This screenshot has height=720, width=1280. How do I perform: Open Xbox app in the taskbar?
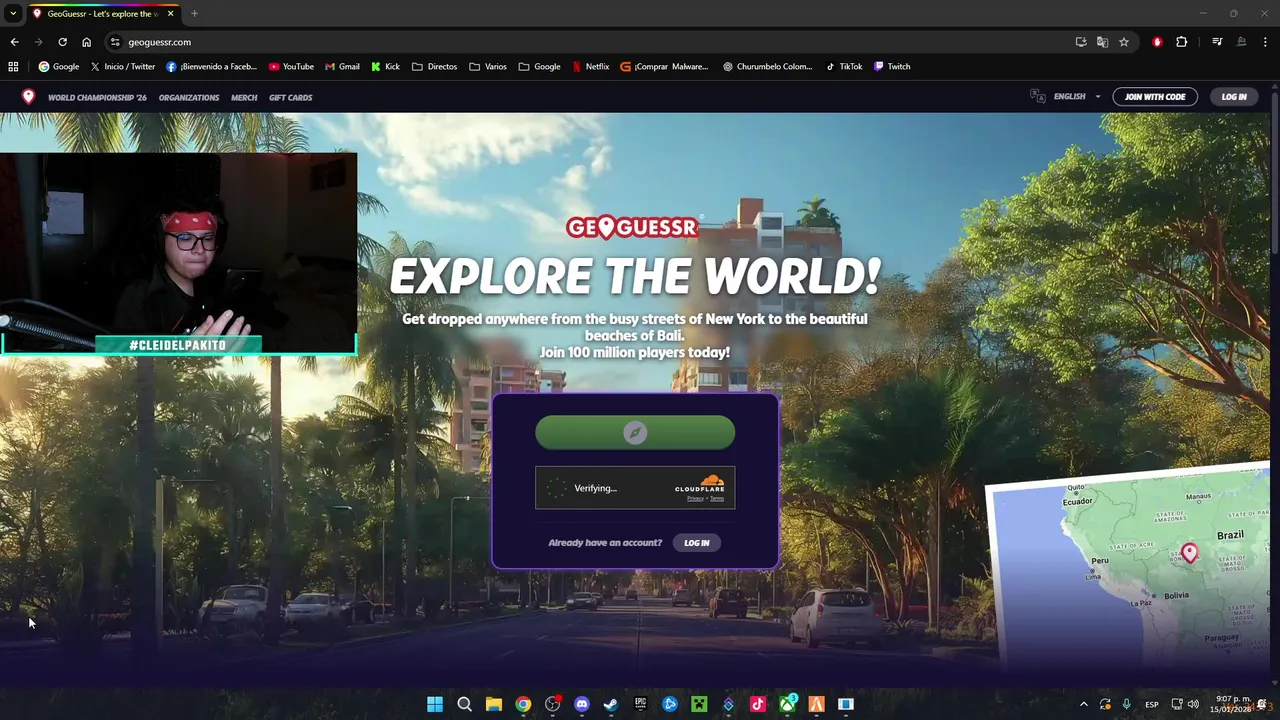tap(787, 704)
